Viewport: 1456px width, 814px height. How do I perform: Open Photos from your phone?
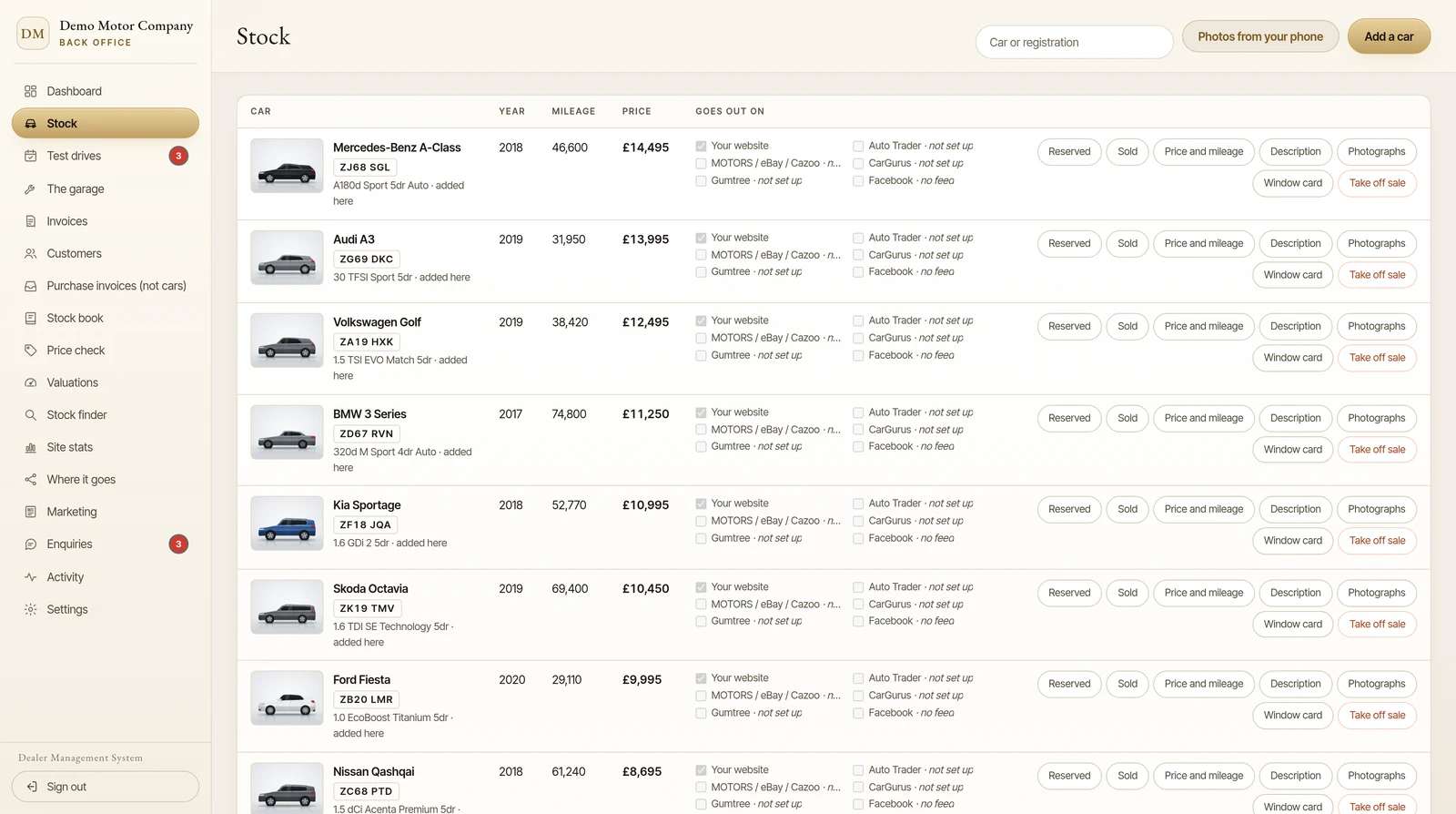[x=1260, y=36]
